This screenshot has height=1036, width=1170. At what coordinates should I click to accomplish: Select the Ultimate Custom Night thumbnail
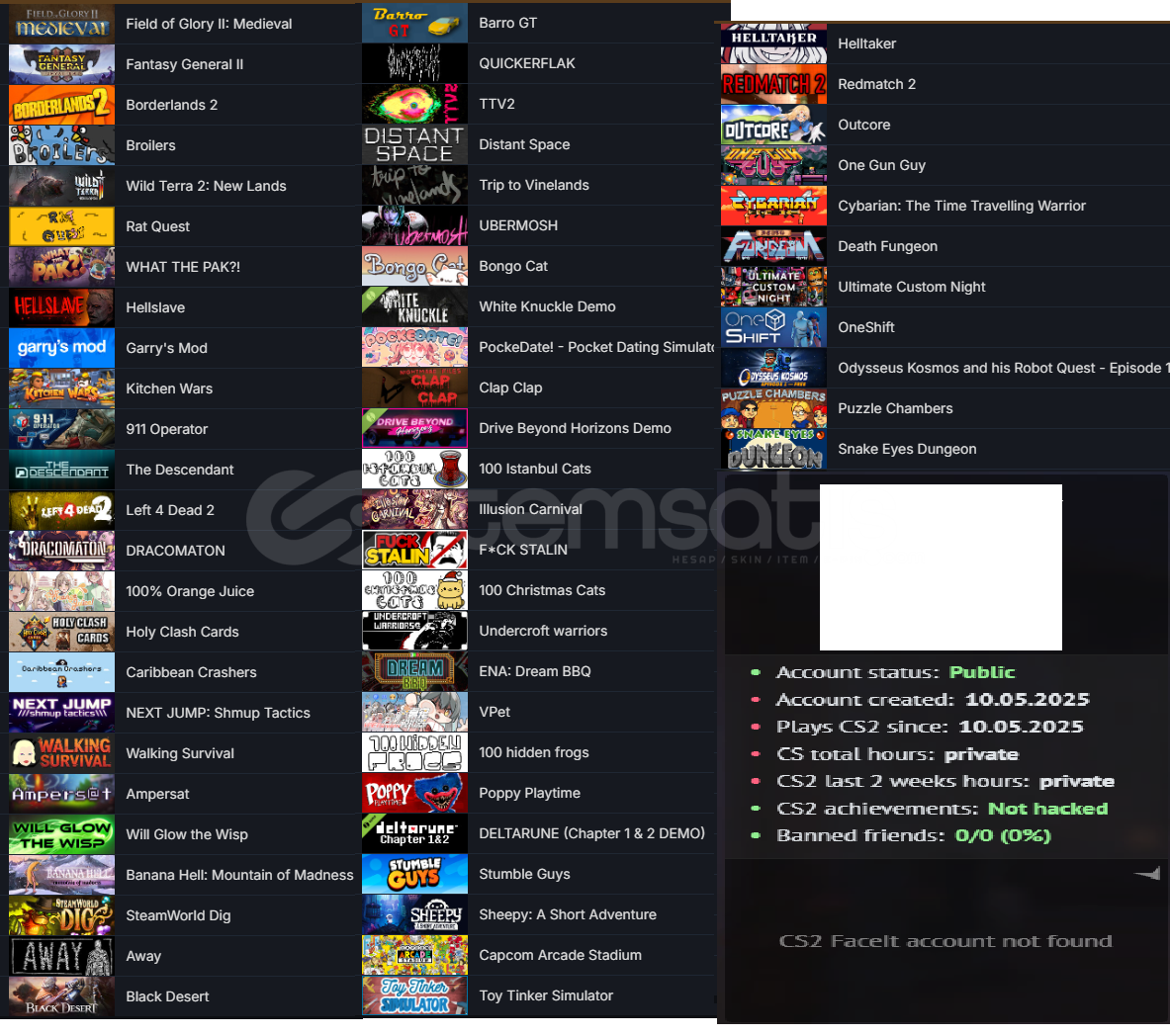[773, 287]
